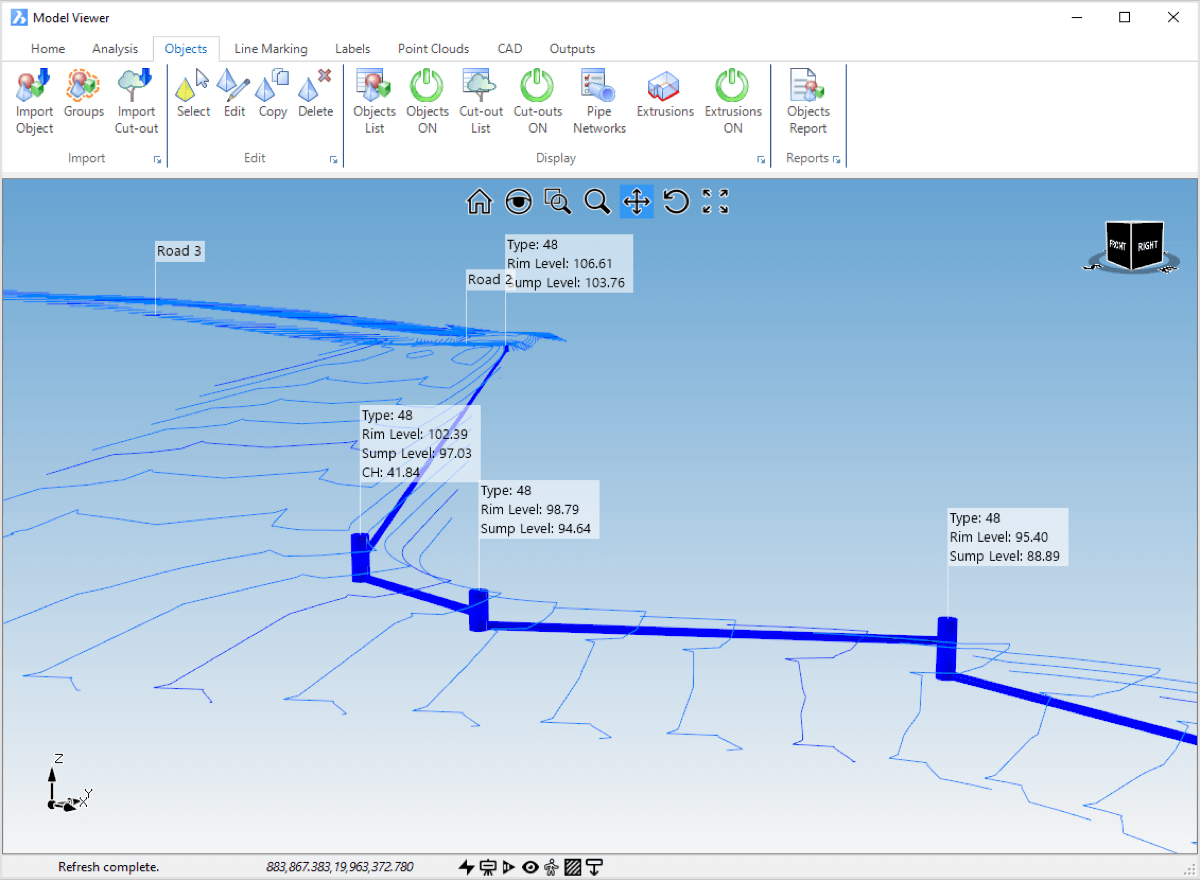The width and height of the screenshot is (1200, 880).
Task: Click the Refresh complete status text
Action: pos(108,867)
